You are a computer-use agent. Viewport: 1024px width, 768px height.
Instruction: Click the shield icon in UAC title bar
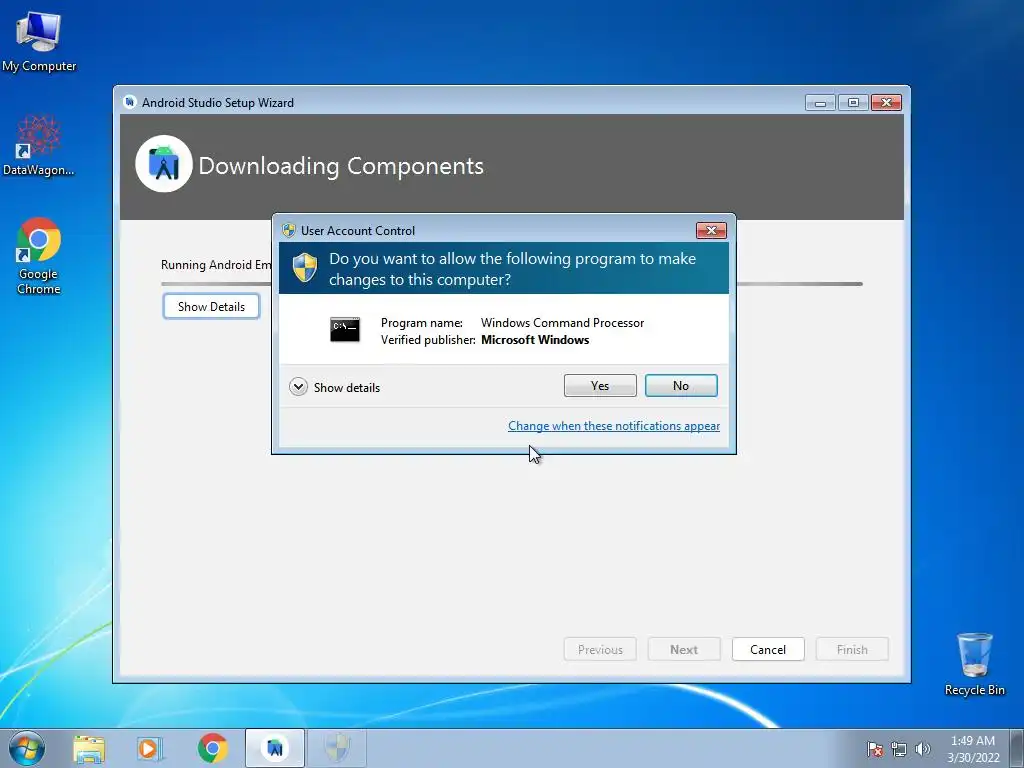point(288,231)
